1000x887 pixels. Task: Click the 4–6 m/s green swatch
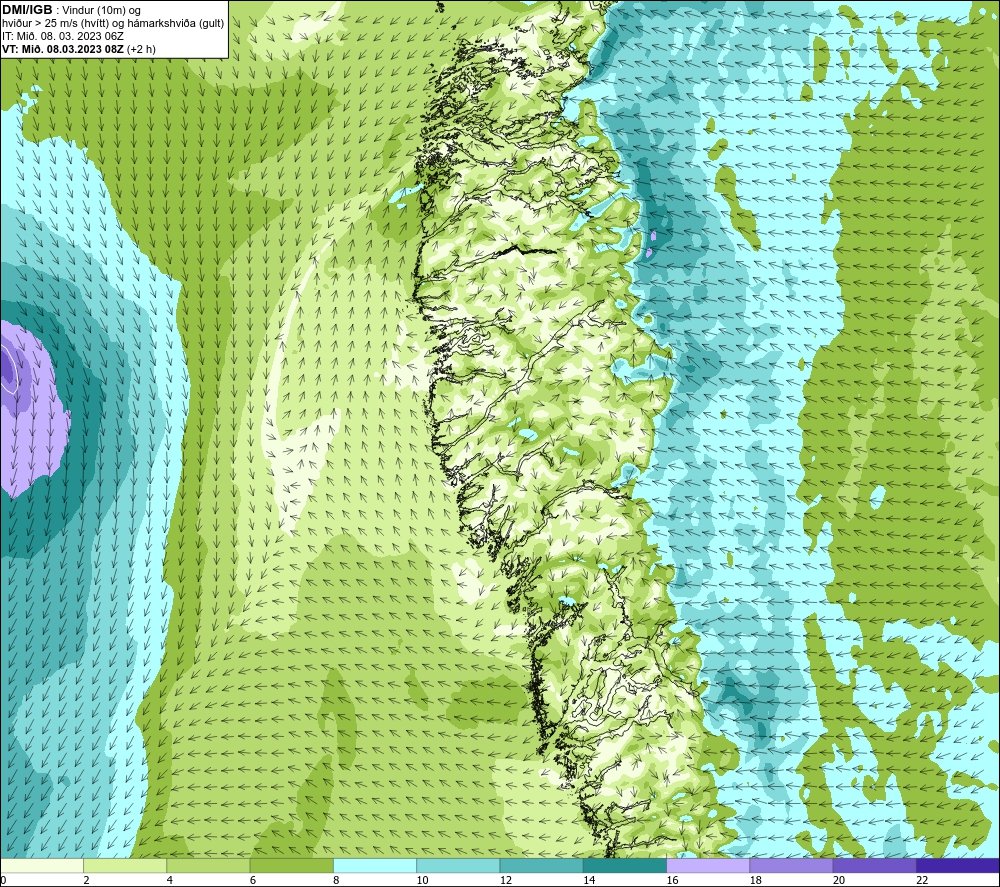tap(208, 865)
